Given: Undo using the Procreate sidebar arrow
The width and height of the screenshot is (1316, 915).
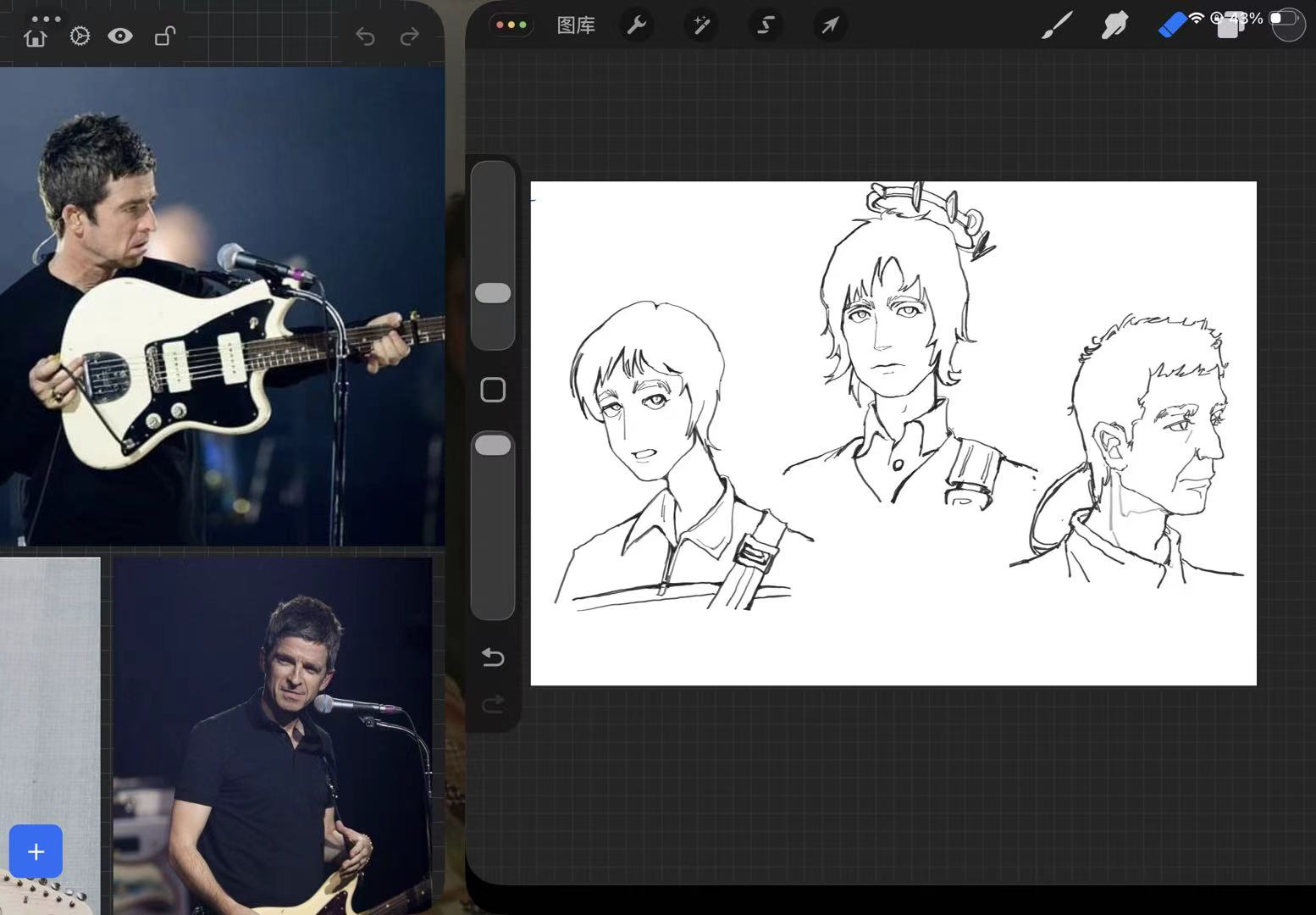Looking at the screenshot, I should point(493,657).
